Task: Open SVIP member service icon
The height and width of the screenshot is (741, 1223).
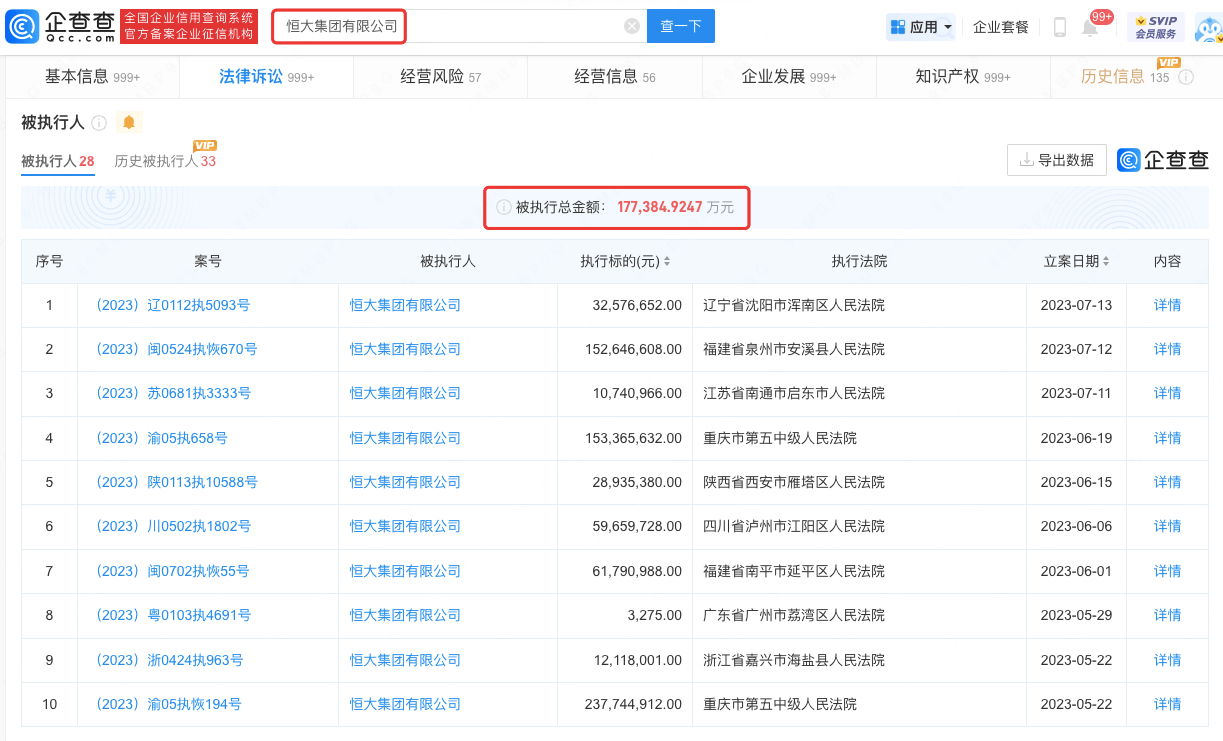Action: [x=1155, y=27]
